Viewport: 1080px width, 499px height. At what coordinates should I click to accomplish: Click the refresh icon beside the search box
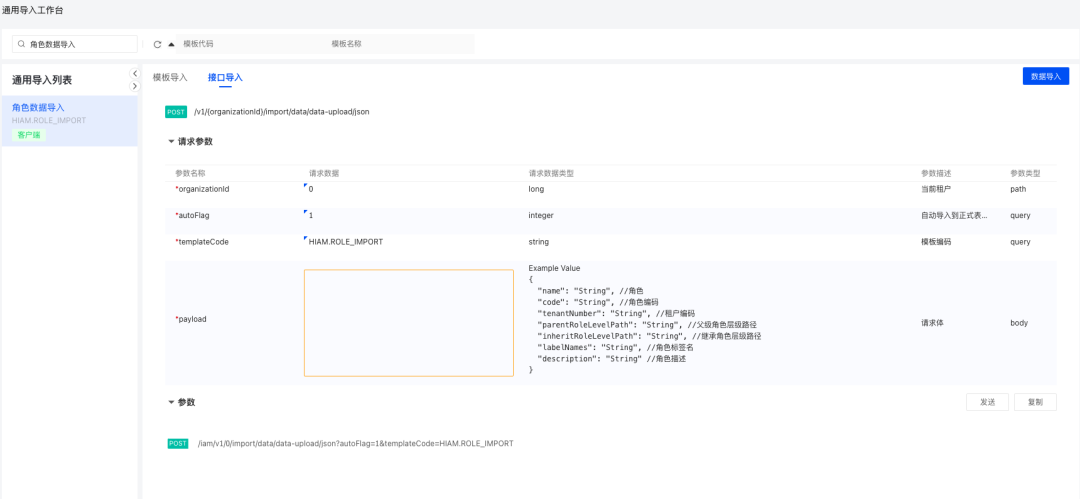tap(157, 44)
